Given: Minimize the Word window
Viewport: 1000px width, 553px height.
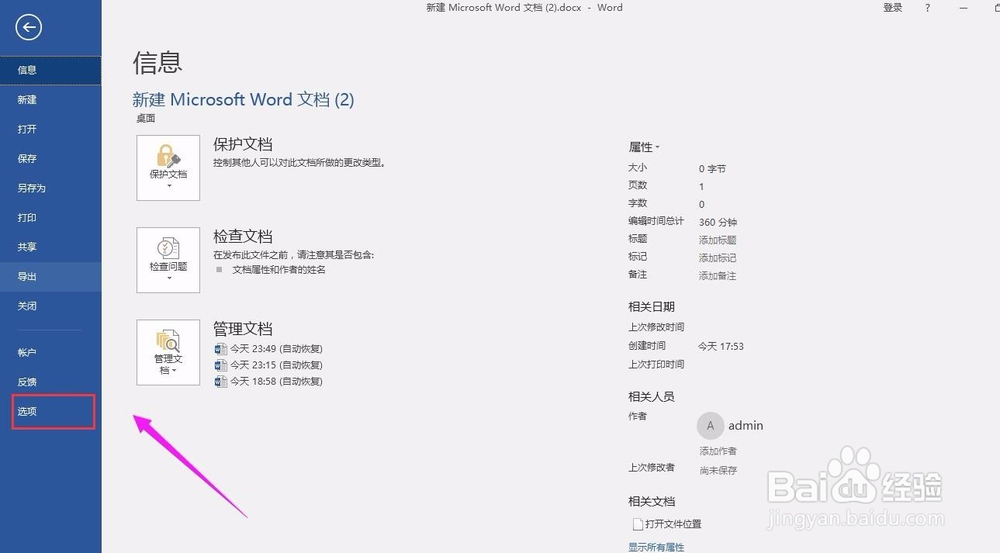Looking at the screenshot, I should pos(963,8).
